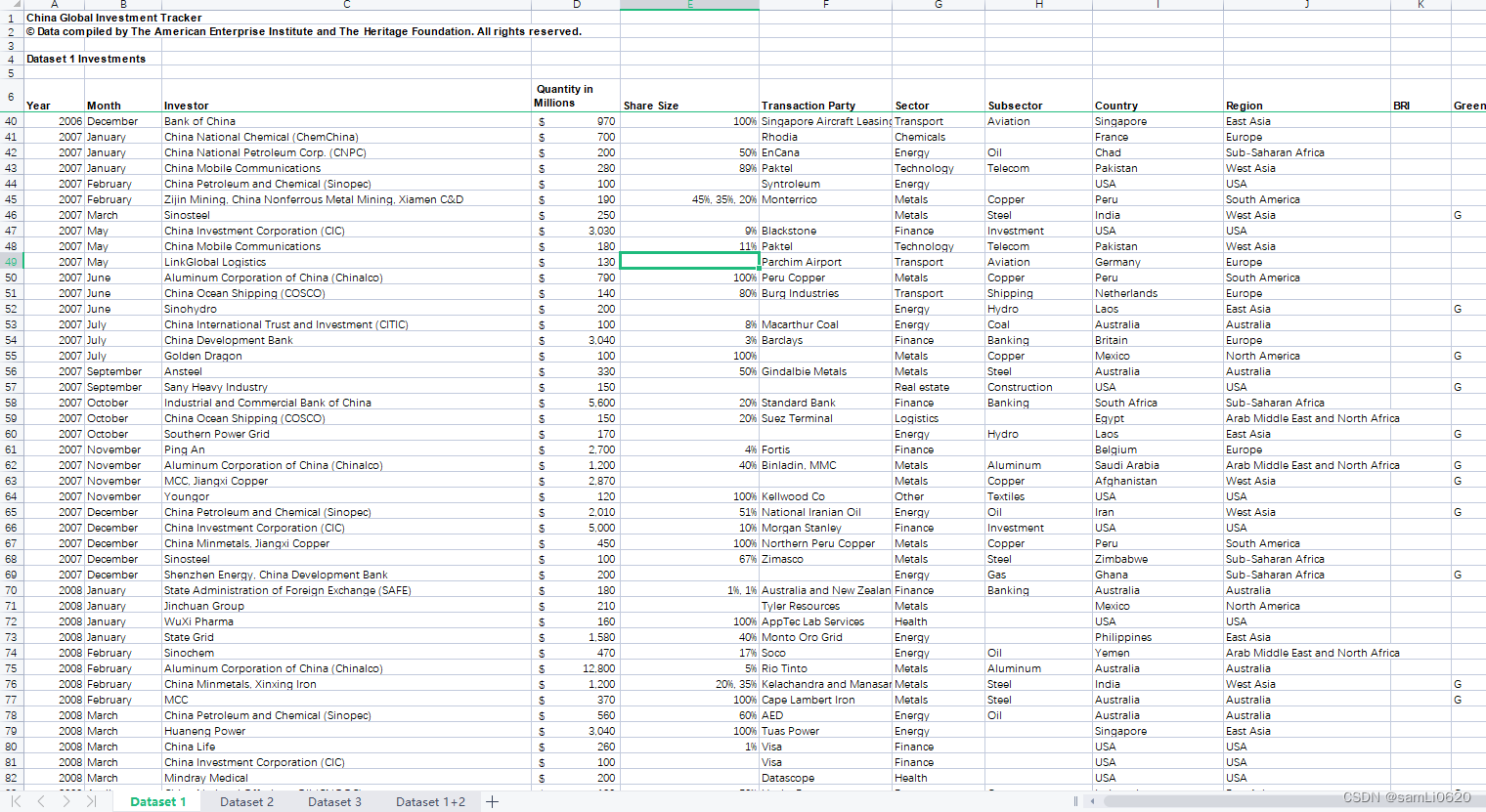The width and height of the screenshot is (1486, 812).
Task: Select column G header
Action: 939,5
